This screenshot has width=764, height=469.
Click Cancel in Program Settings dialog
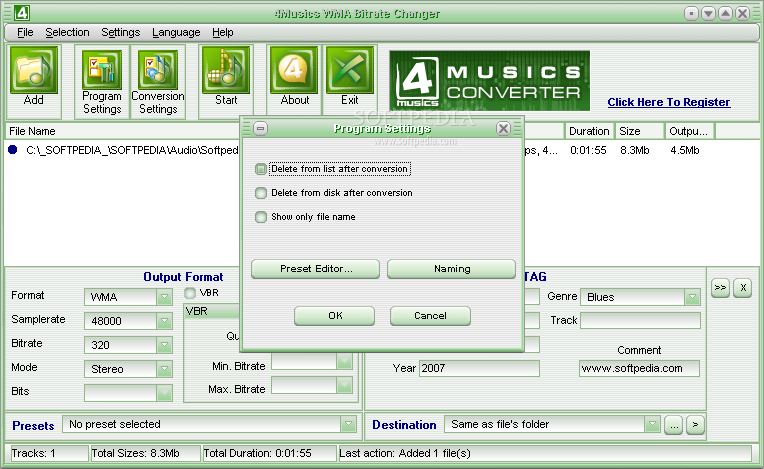pos(430,316)
